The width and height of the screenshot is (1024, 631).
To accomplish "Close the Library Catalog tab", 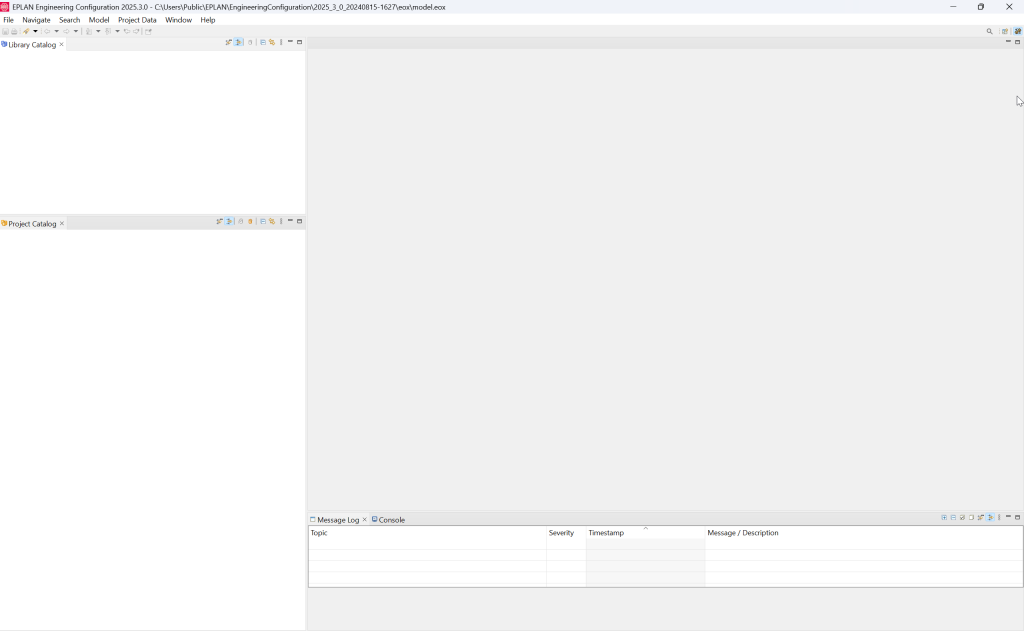I will coord(62,44).
